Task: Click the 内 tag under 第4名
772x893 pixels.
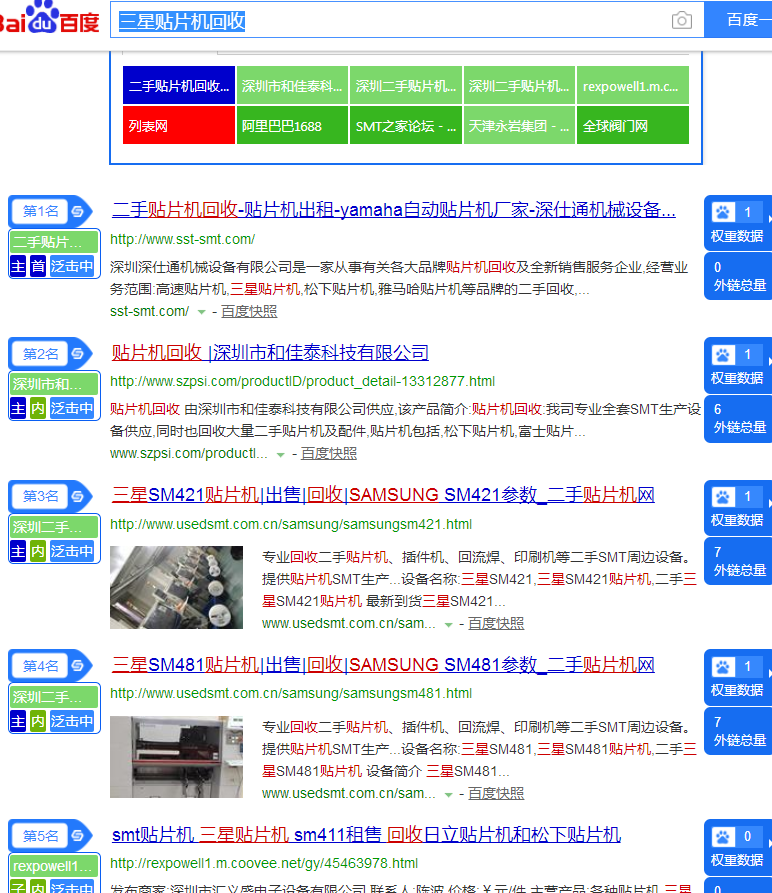Action: coord(38,721)
